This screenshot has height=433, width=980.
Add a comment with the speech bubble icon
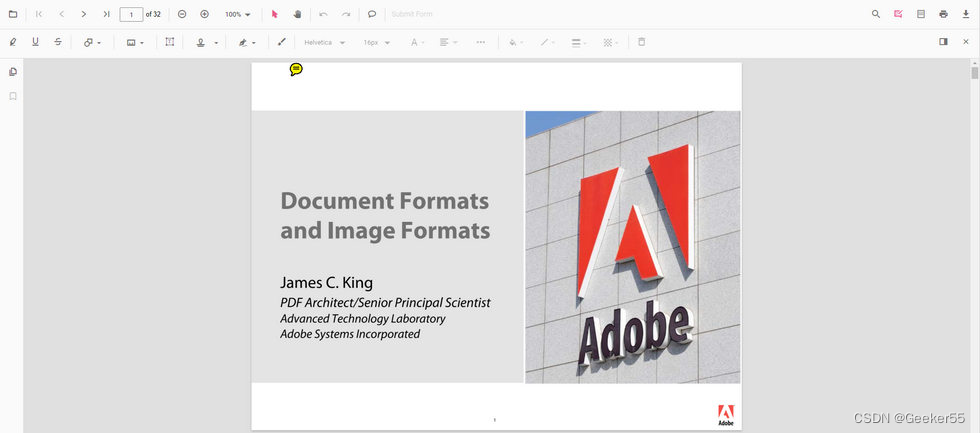(x=372, y=14)
